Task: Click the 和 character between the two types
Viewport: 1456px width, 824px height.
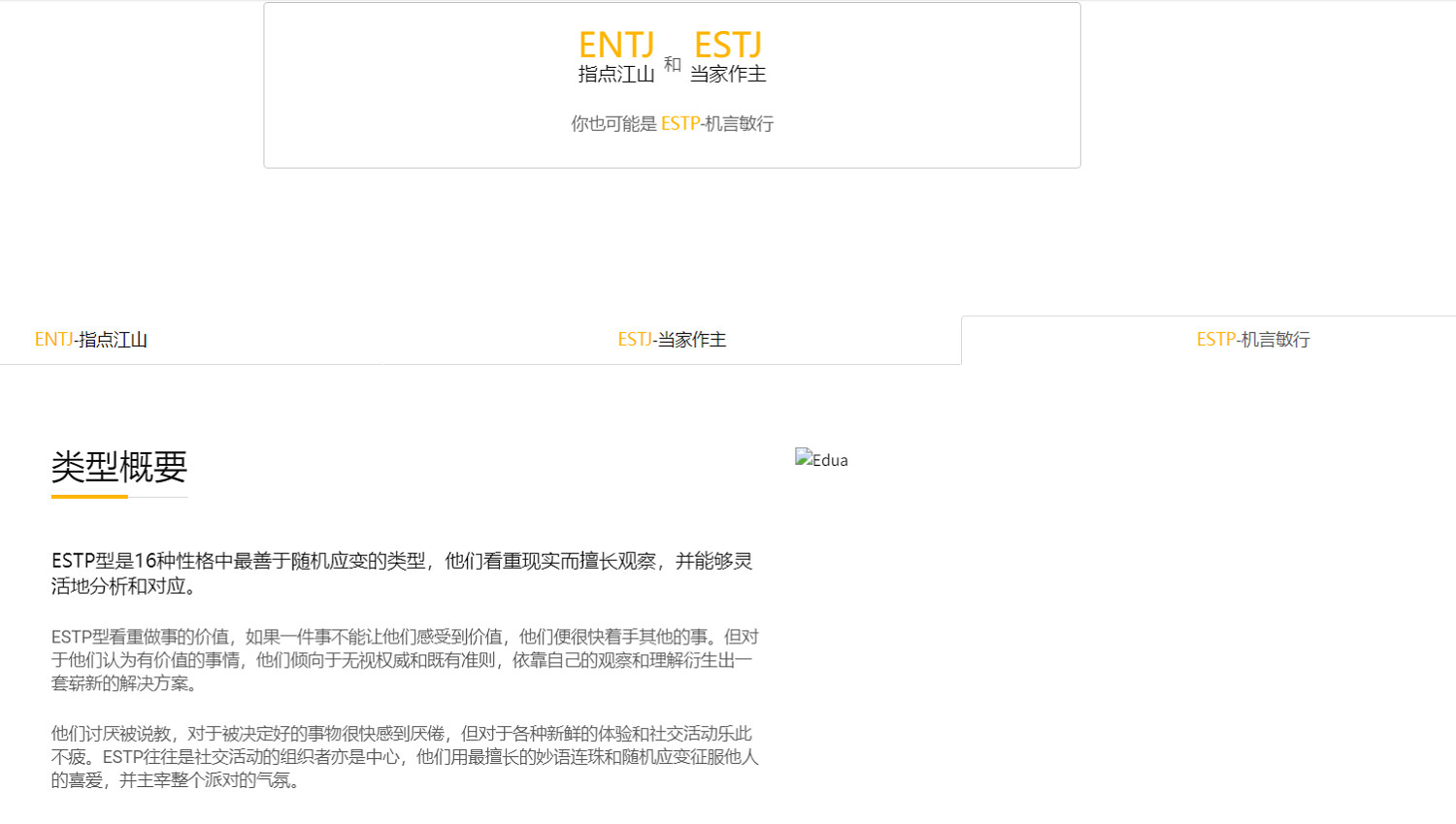Action: (673, 64)
